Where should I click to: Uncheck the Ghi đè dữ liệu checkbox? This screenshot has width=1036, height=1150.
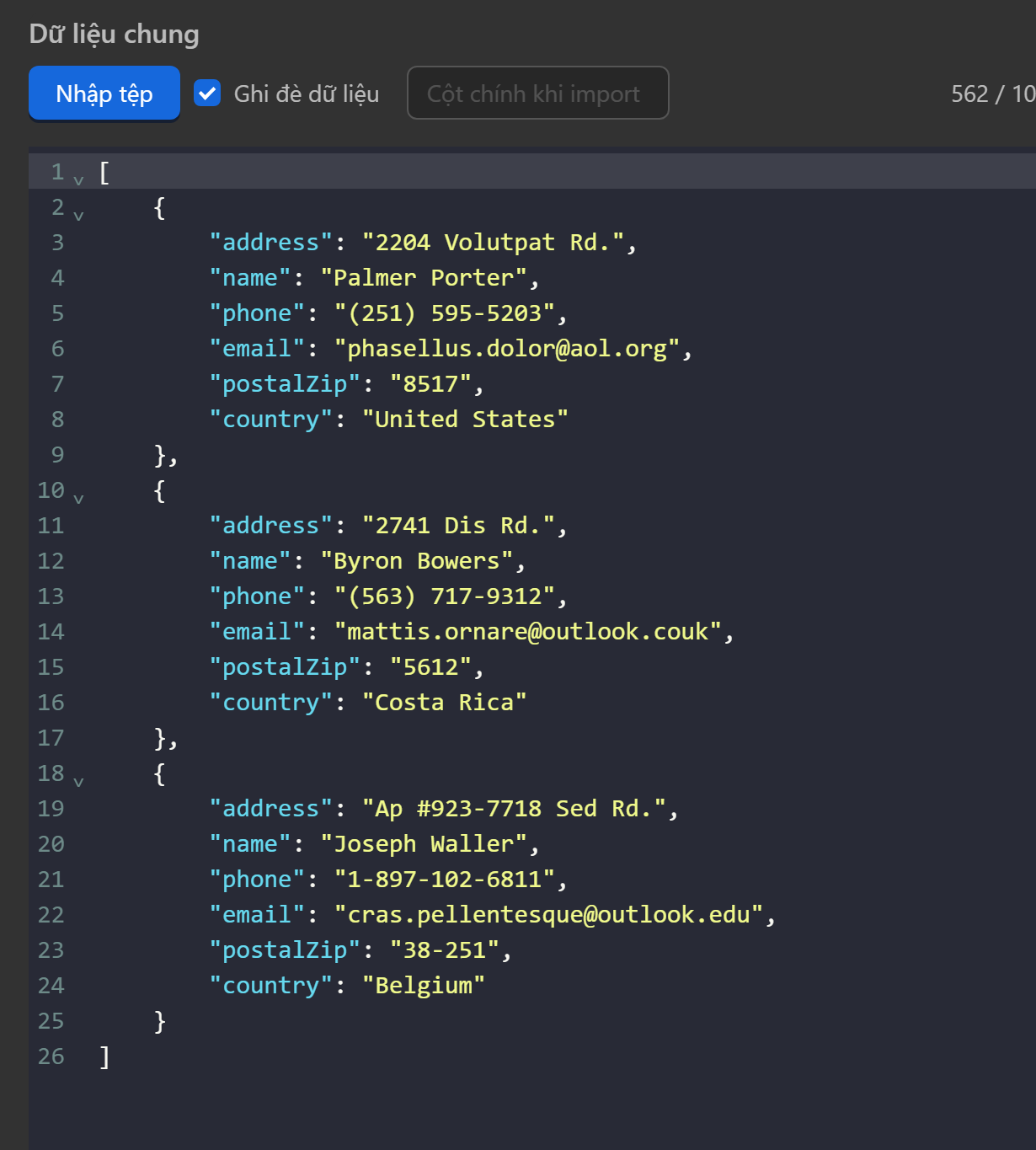206,94
